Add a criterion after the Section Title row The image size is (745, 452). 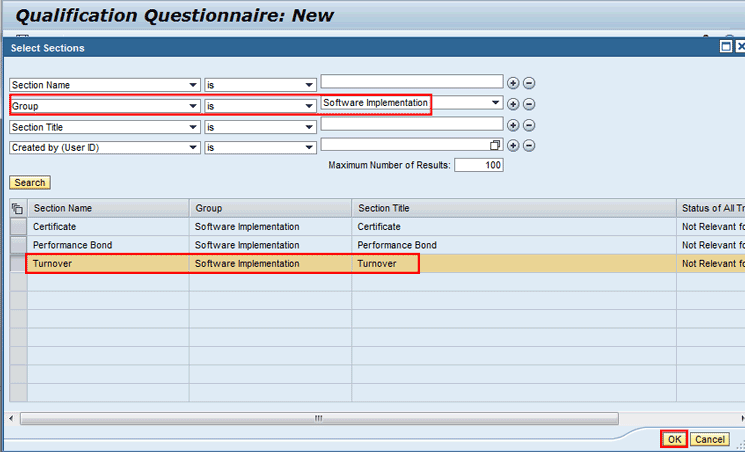513,125
